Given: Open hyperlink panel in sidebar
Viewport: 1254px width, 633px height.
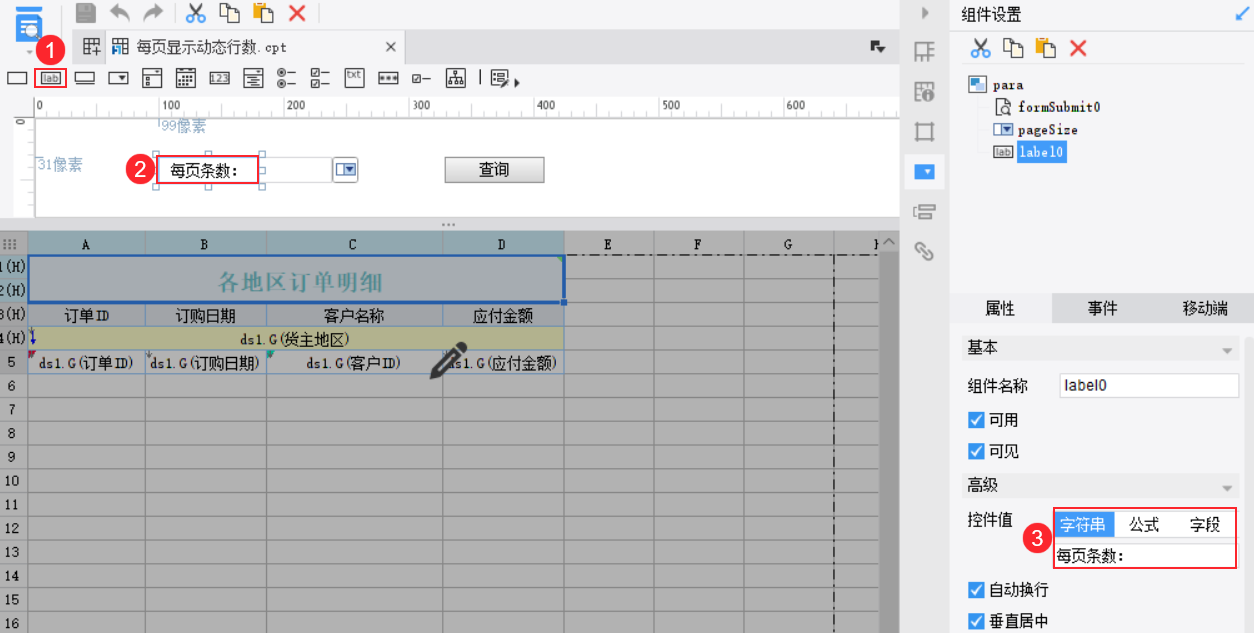Looking at the screenshot, I should [924, 251].
